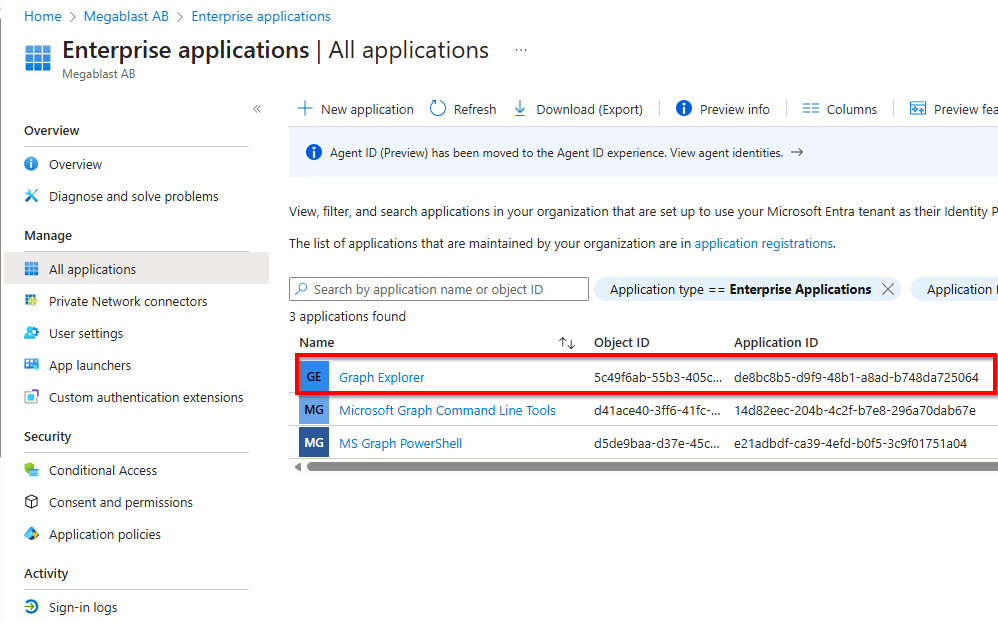Navigate to Megablast AB breadcrumb

tap(125, 16)
